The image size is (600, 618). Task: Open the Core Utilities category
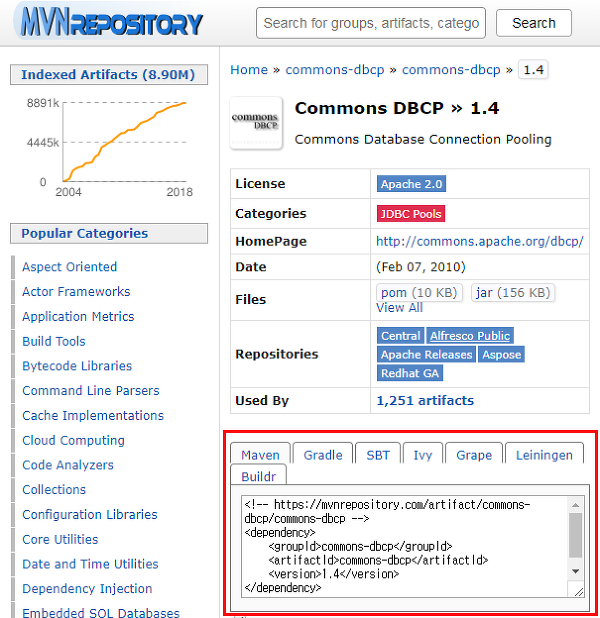click(x=60, y=539)
